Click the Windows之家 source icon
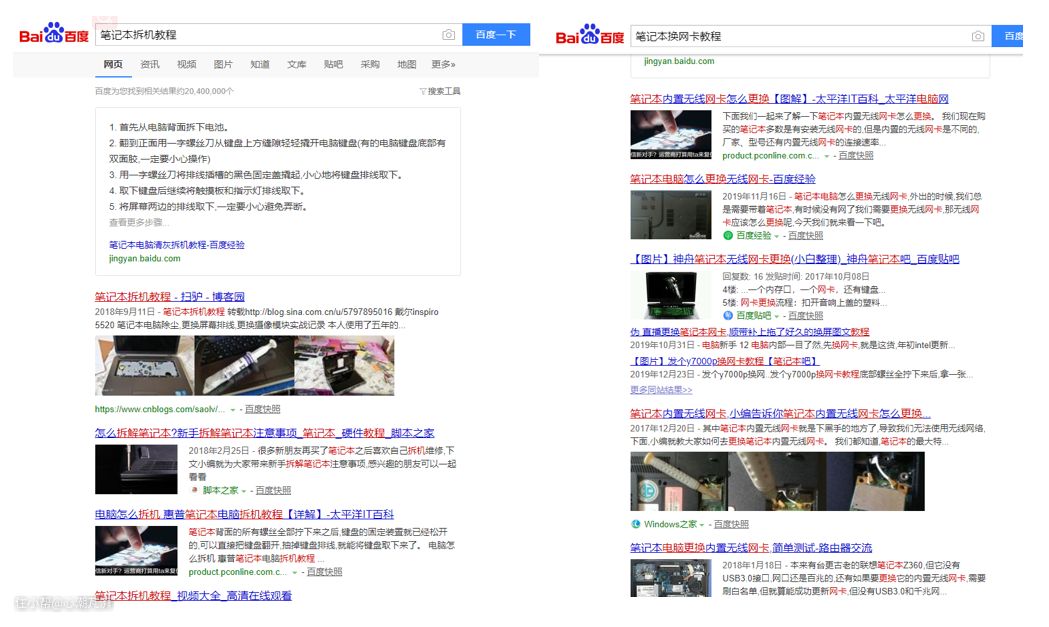This screenshot has width=1049, height=627. [x=636, y=524]
